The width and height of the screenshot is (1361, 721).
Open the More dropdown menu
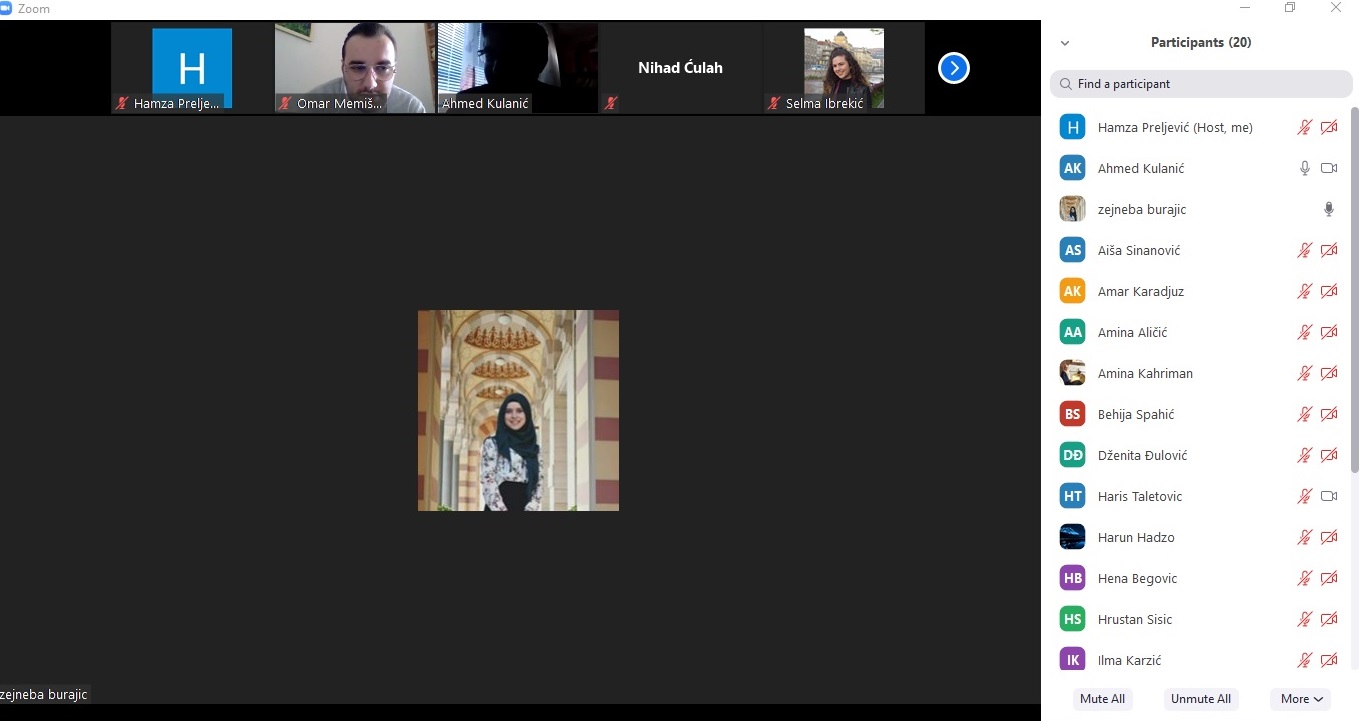1301,699
